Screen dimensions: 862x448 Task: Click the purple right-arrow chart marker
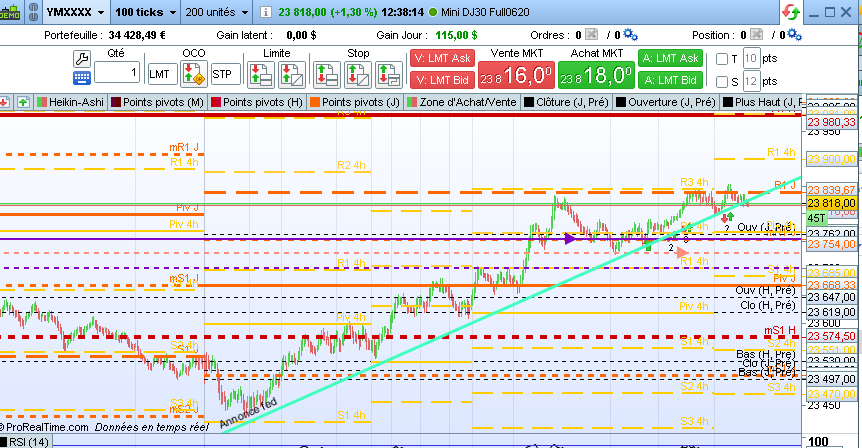[x=570, y=239]
